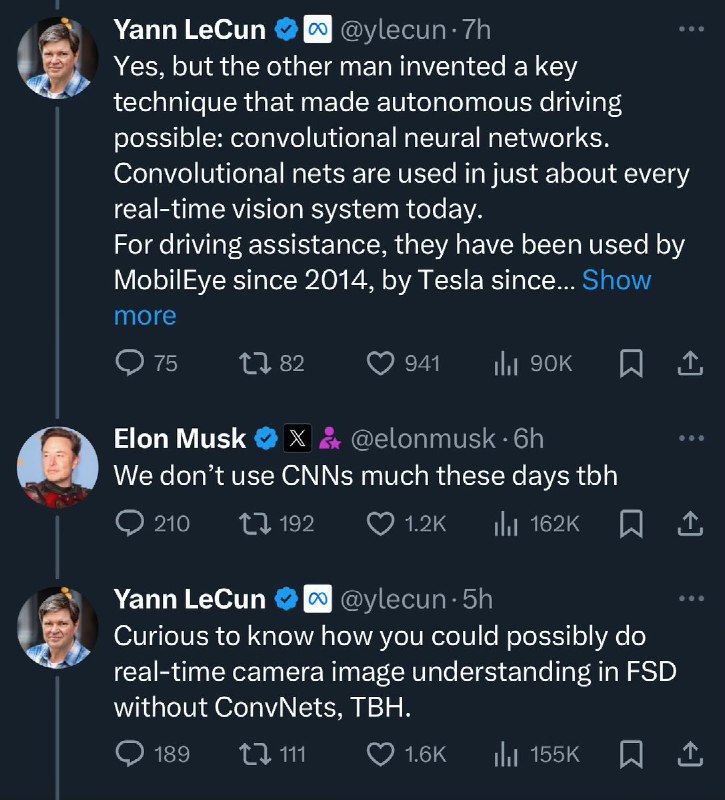Share the last Yann LeCun tweet

pos(689,753)
